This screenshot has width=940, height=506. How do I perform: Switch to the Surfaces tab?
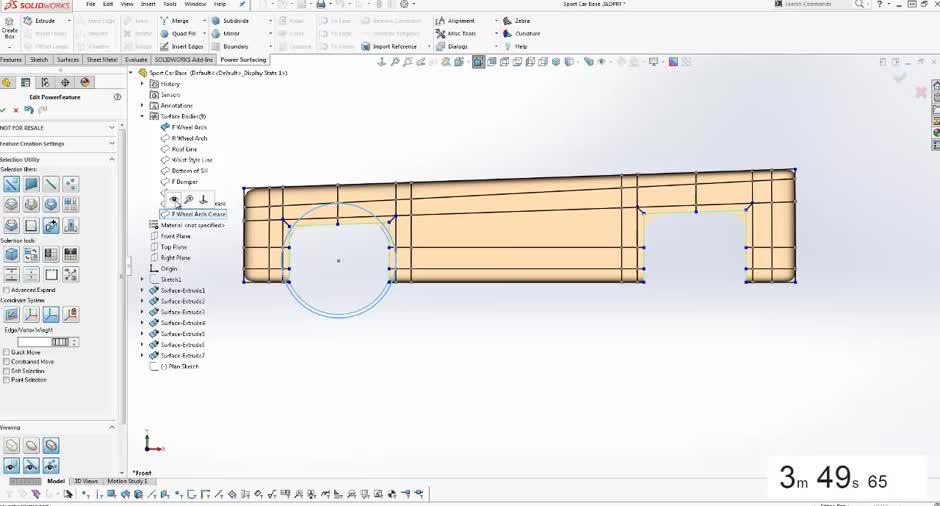click(68, 59)
